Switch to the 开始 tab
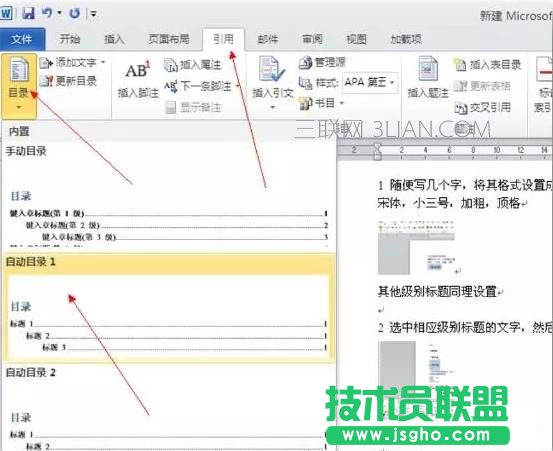553x451 pixels. coord(70,39)
